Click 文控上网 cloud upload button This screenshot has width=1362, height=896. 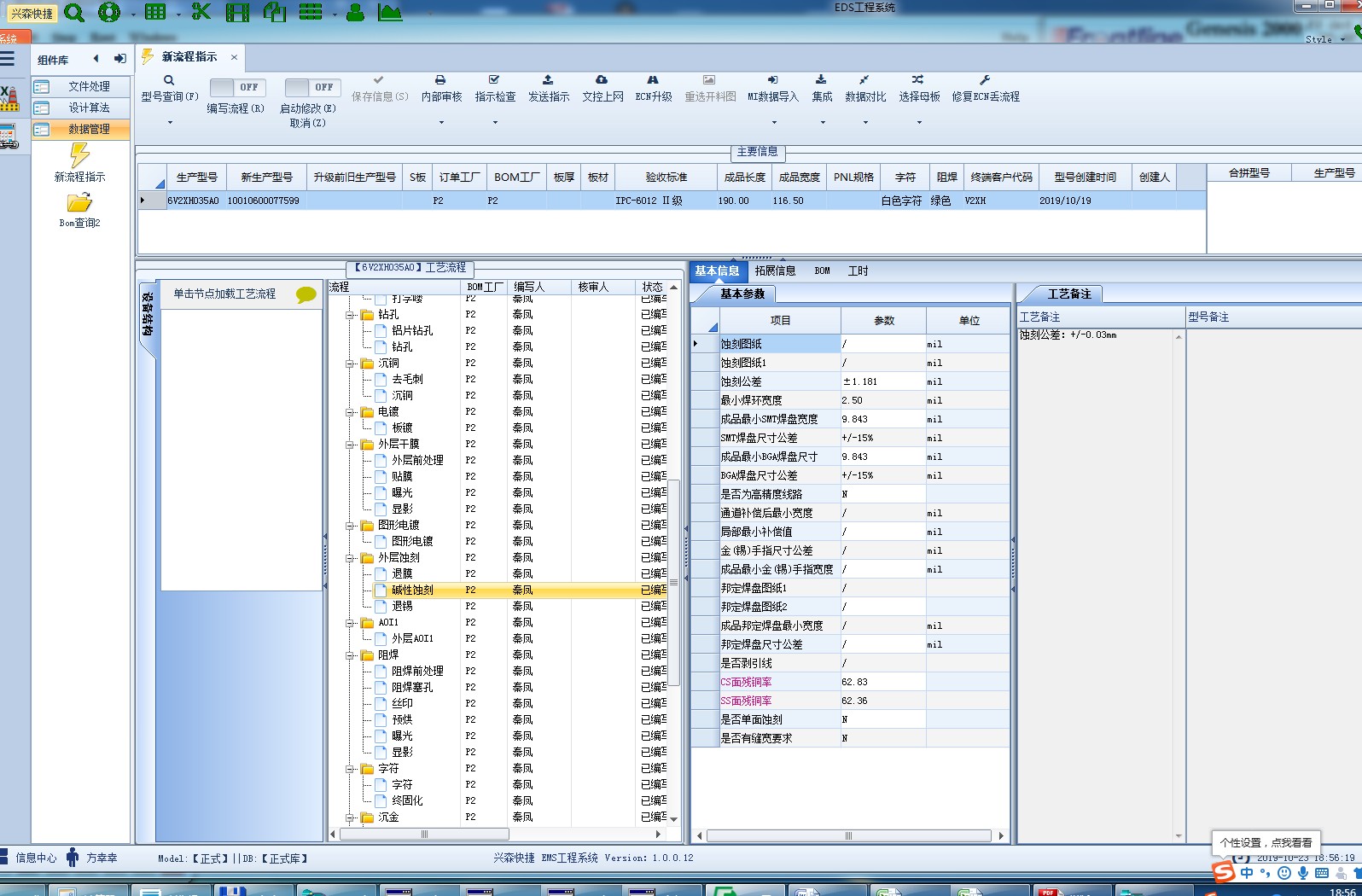pyautogui.click(x=602, y=88)
